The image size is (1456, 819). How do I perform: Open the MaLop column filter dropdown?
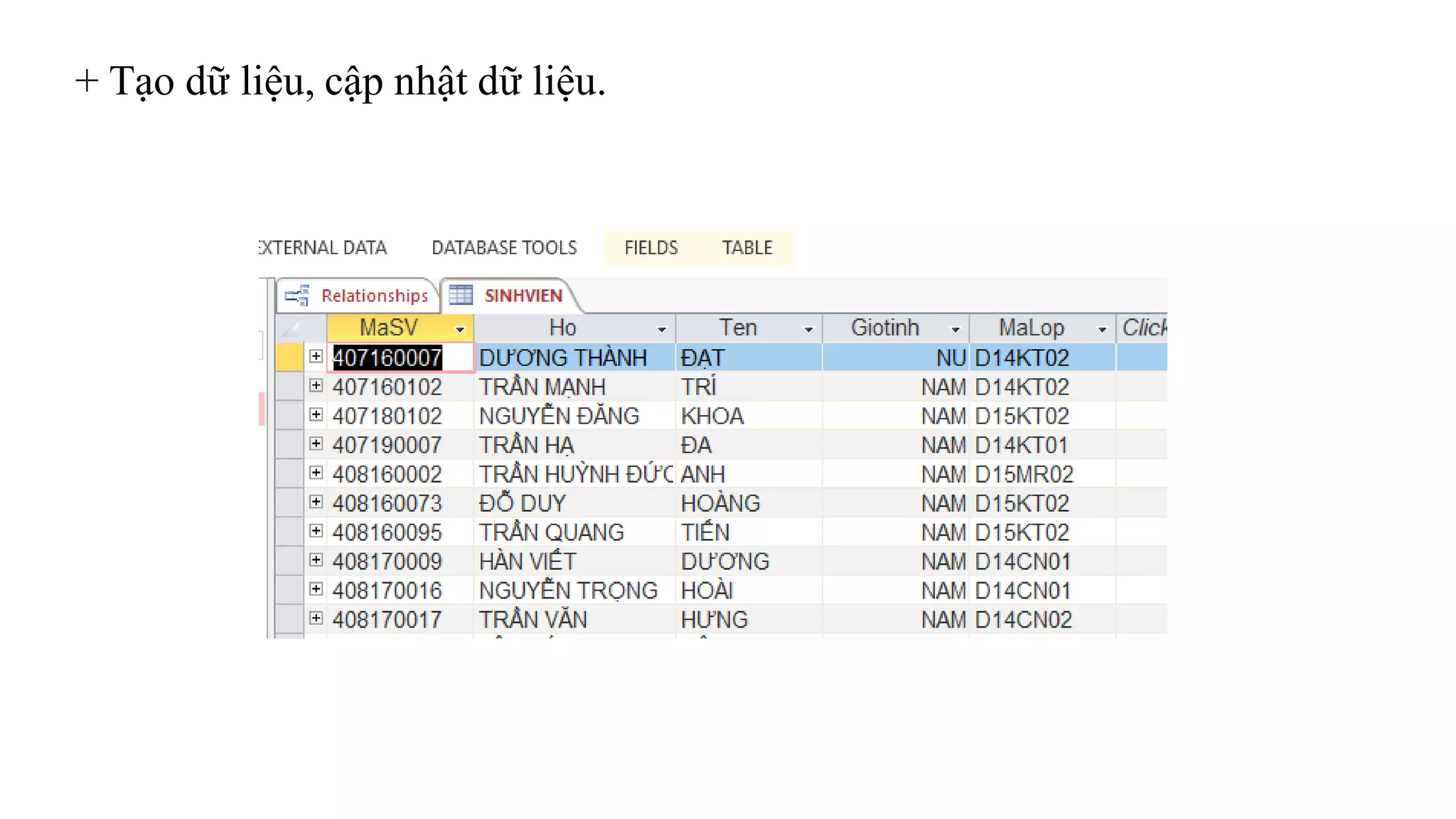click(1103, 329)
